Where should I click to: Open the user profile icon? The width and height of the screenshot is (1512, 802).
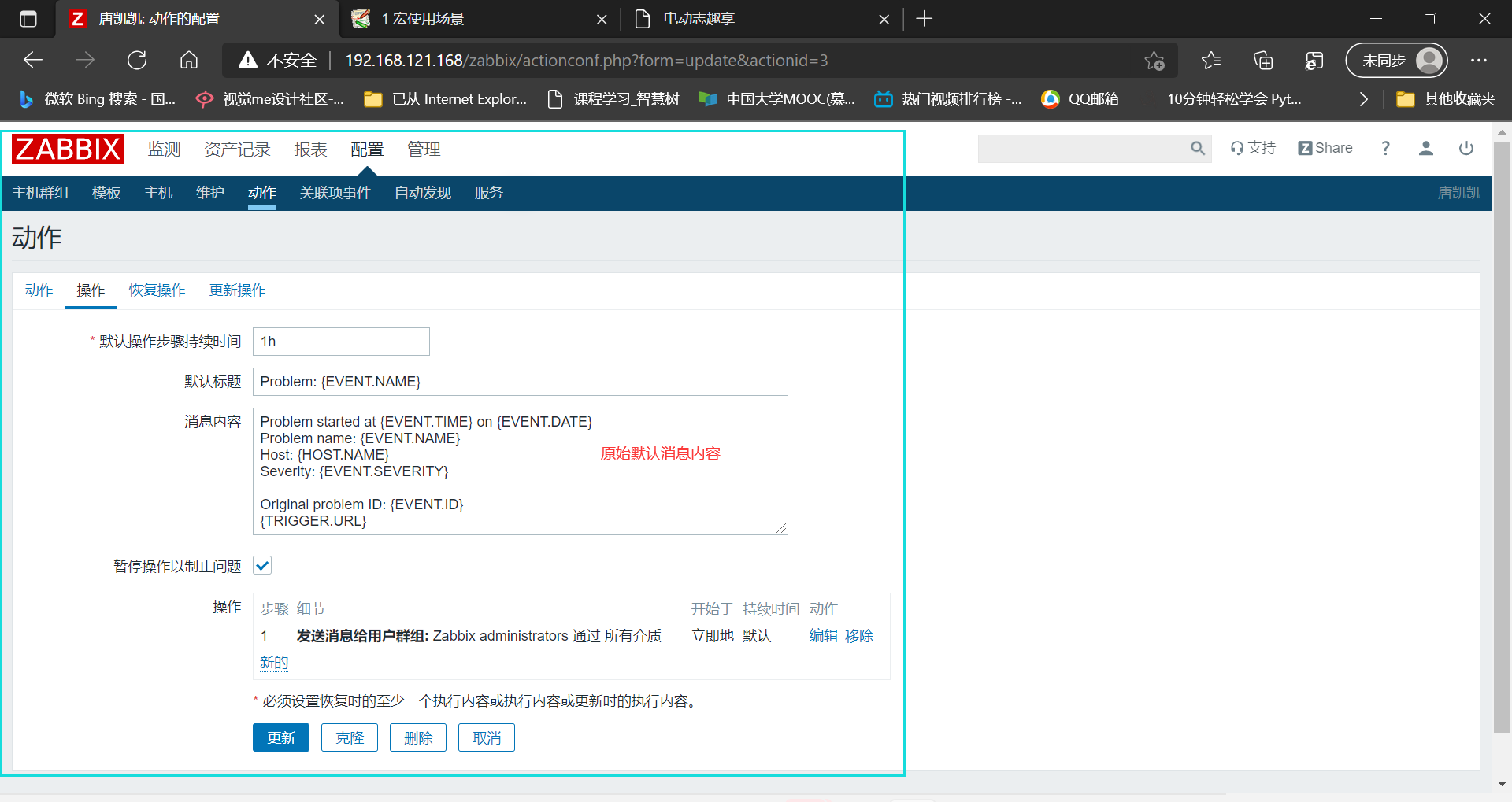tap(1426, 148)
